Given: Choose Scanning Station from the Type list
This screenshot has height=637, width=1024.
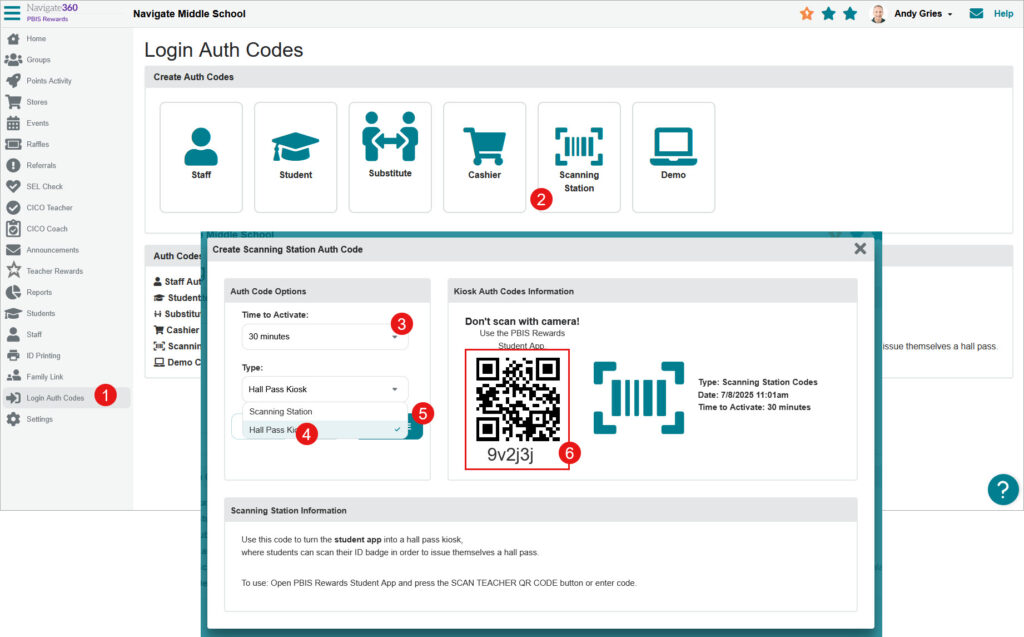Looking at the screenshot, I should tap(325, 412).
